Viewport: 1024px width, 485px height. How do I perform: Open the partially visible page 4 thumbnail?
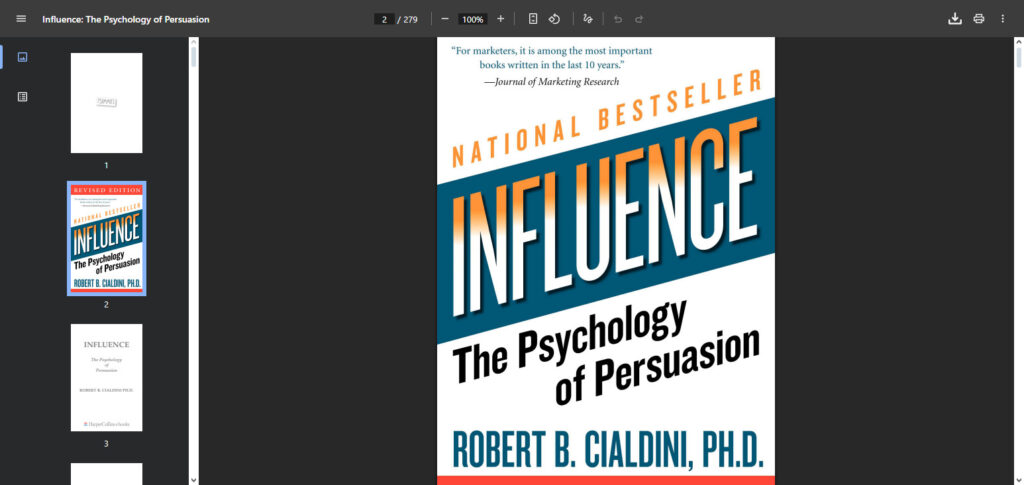pyautogui.click(x=106, y=474)
